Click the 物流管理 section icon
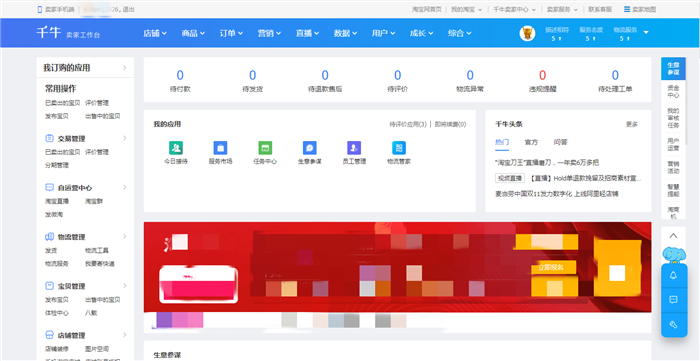The image size is (700, 361). (x=50, y=237)
